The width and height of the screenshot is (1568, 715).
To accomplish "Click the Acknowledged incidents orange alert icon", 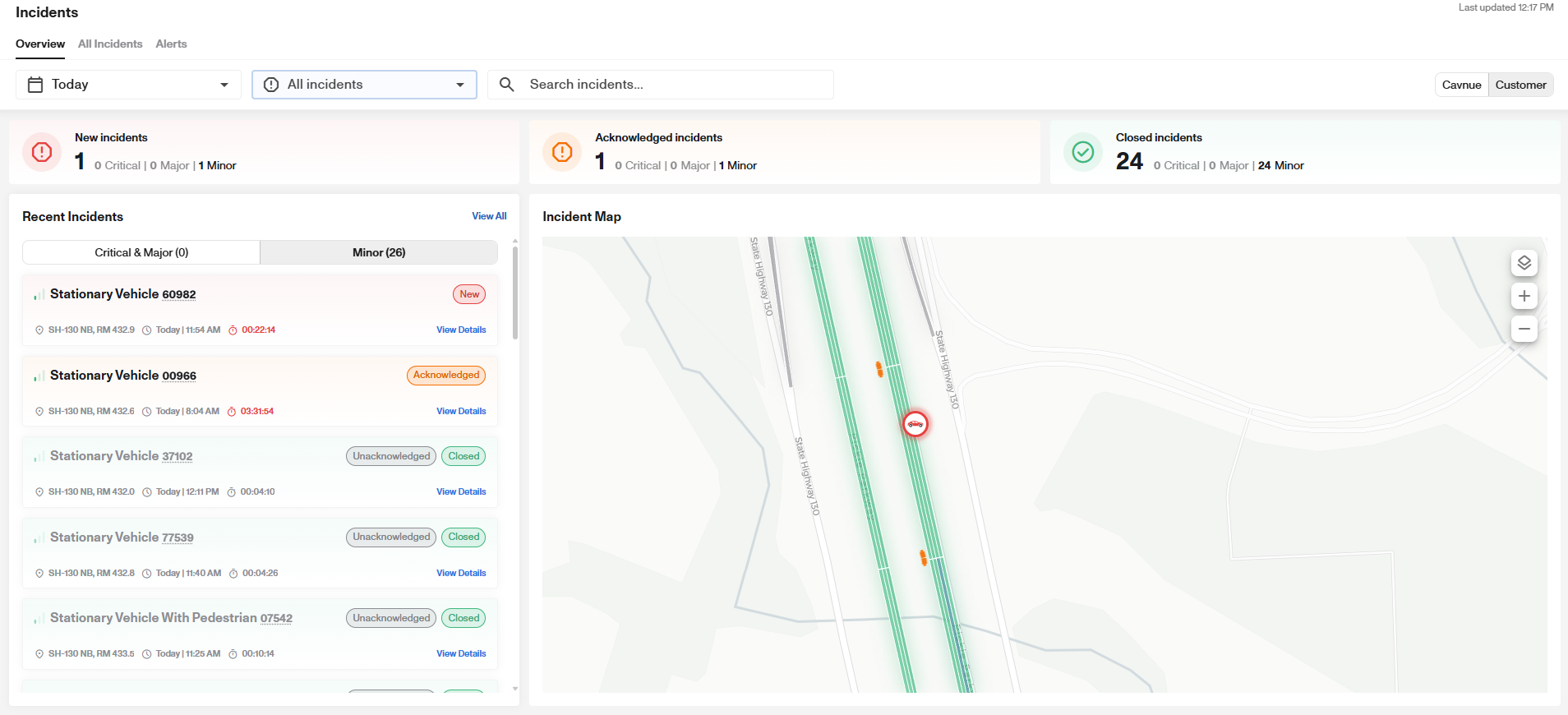I will (x=562, y=152).
